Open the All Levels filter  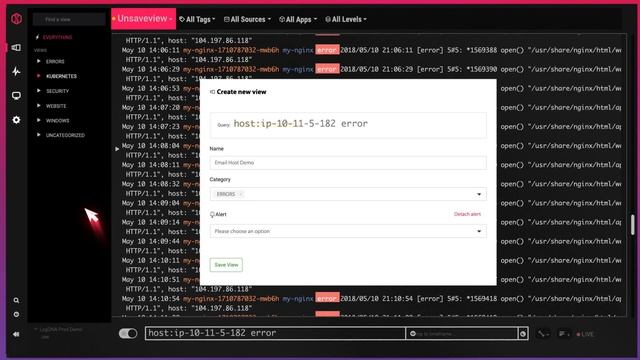pyautogui.click(x=346, y=19)
